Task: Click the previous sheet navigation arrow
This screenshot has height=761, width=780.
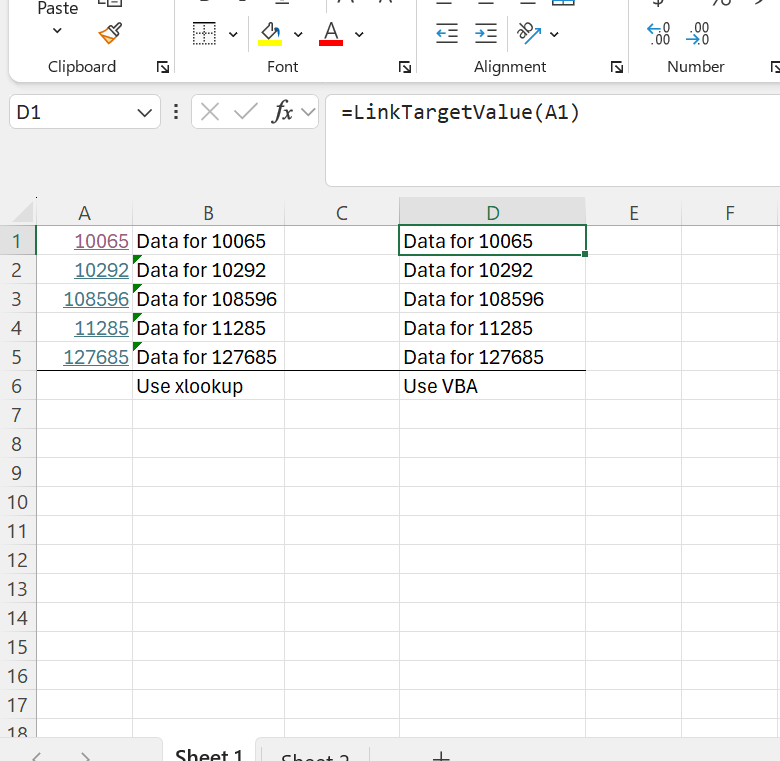Action: pos(36,757)
